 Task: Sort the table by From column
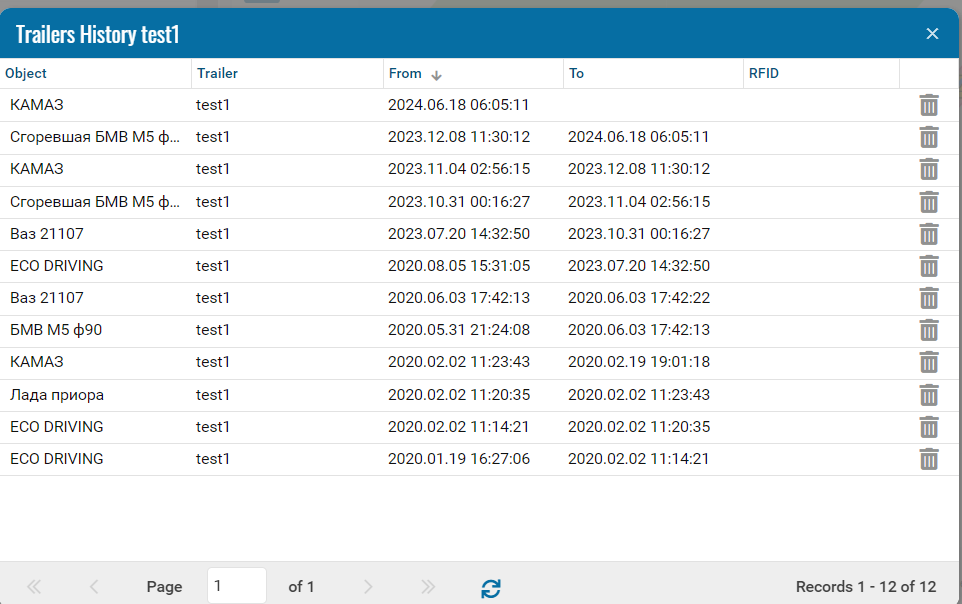[406, 73]
